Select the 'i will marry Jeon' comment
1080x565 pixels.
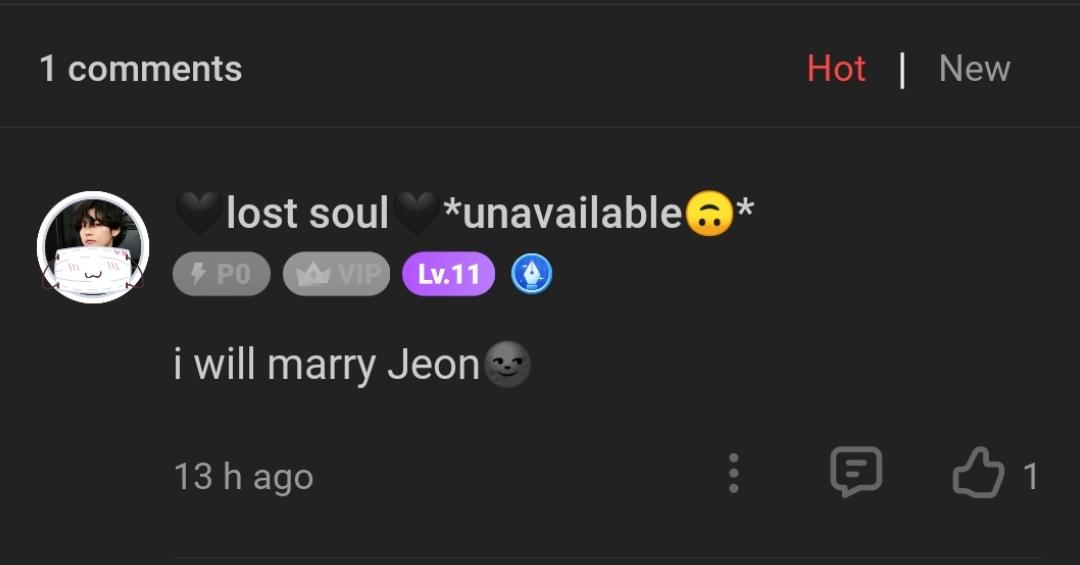click(x=326, y=365)
